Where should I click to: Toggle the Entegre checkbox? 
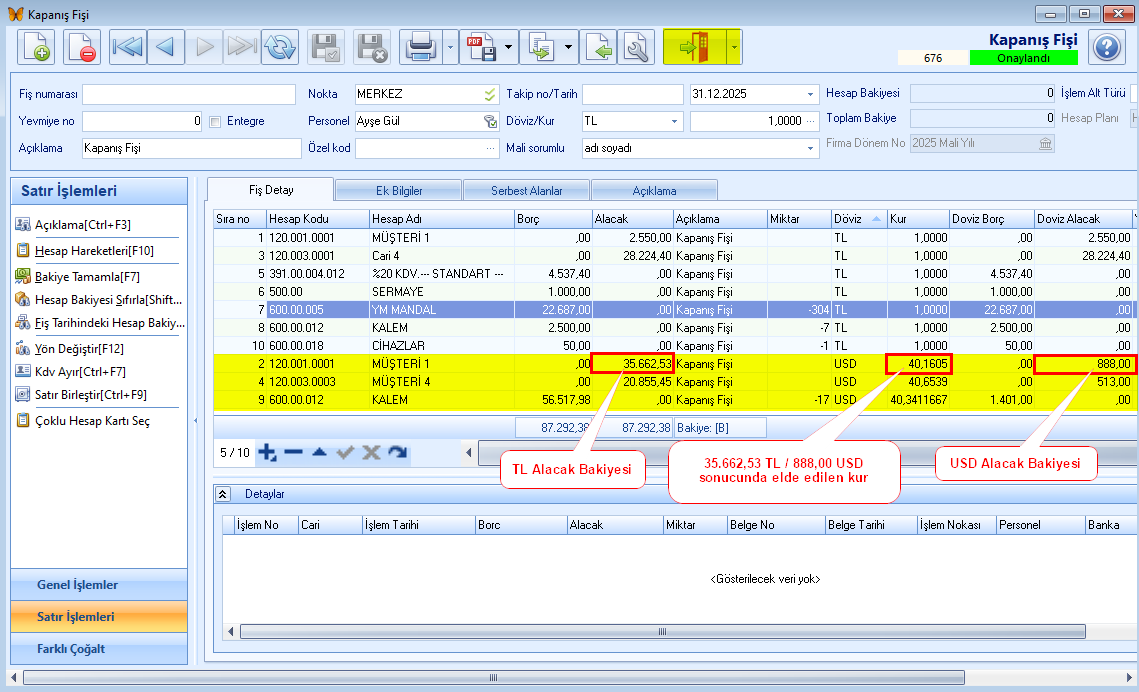pos(215,122)
